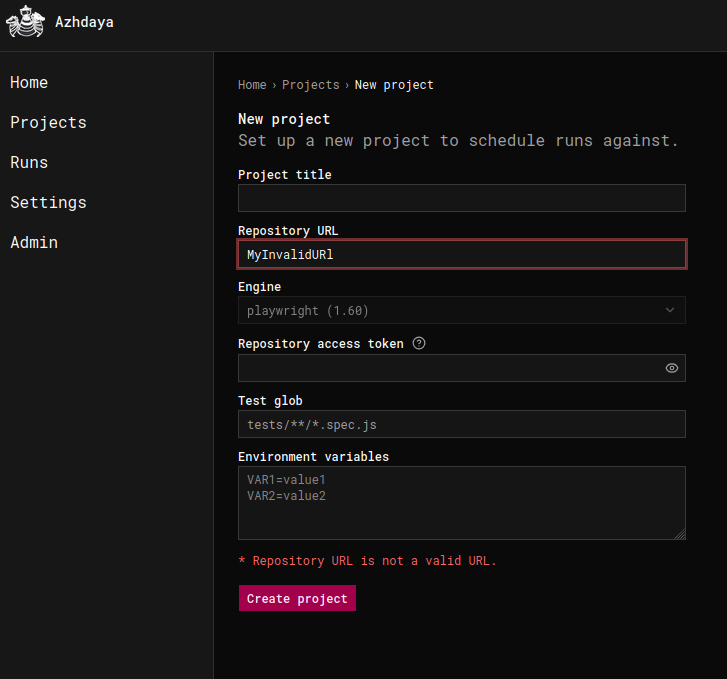Click the Azhdaya brand name
727x679 pixels.
point(84,22)
